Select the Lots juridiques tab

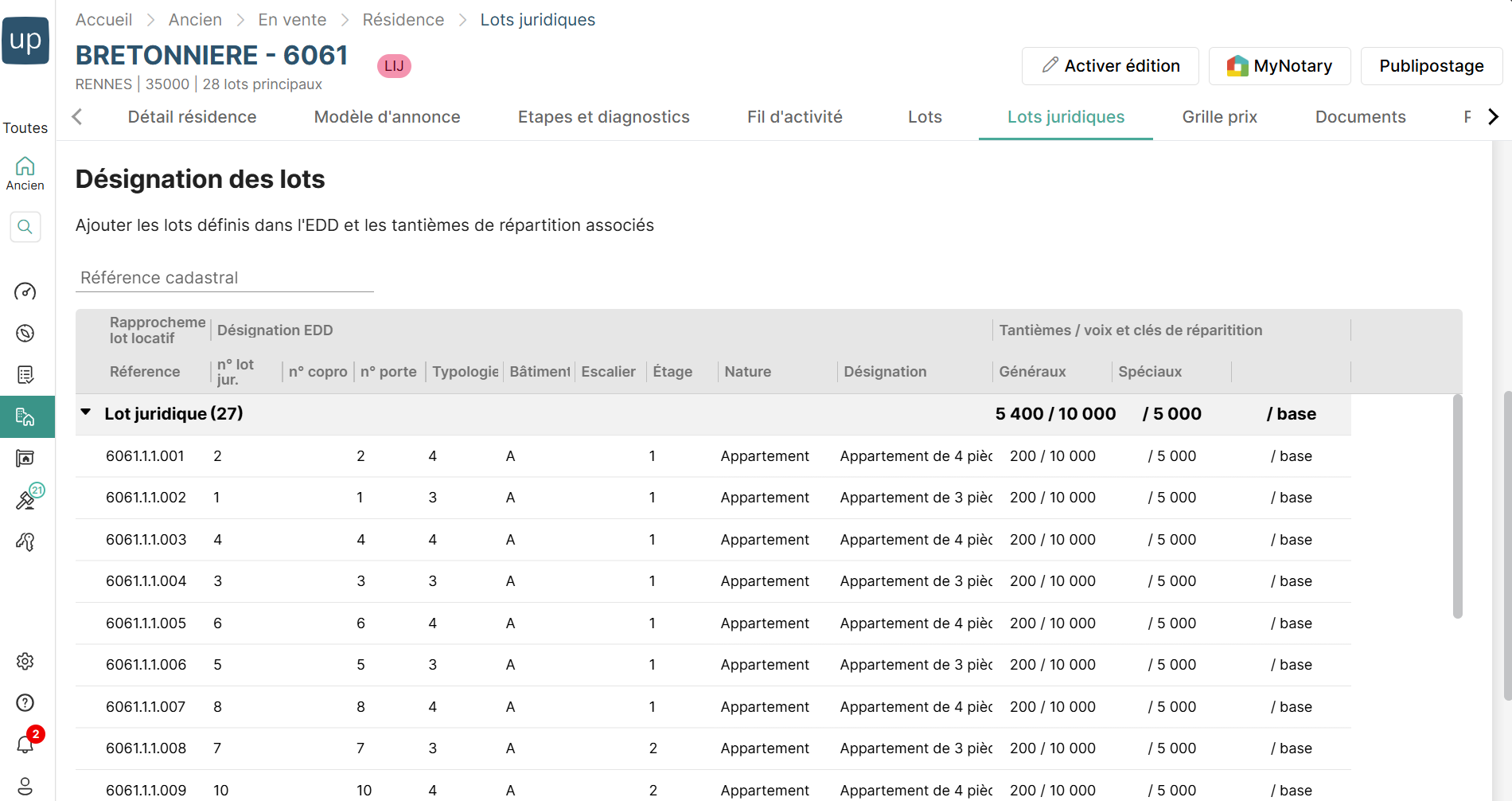(x=1066, y=117)
